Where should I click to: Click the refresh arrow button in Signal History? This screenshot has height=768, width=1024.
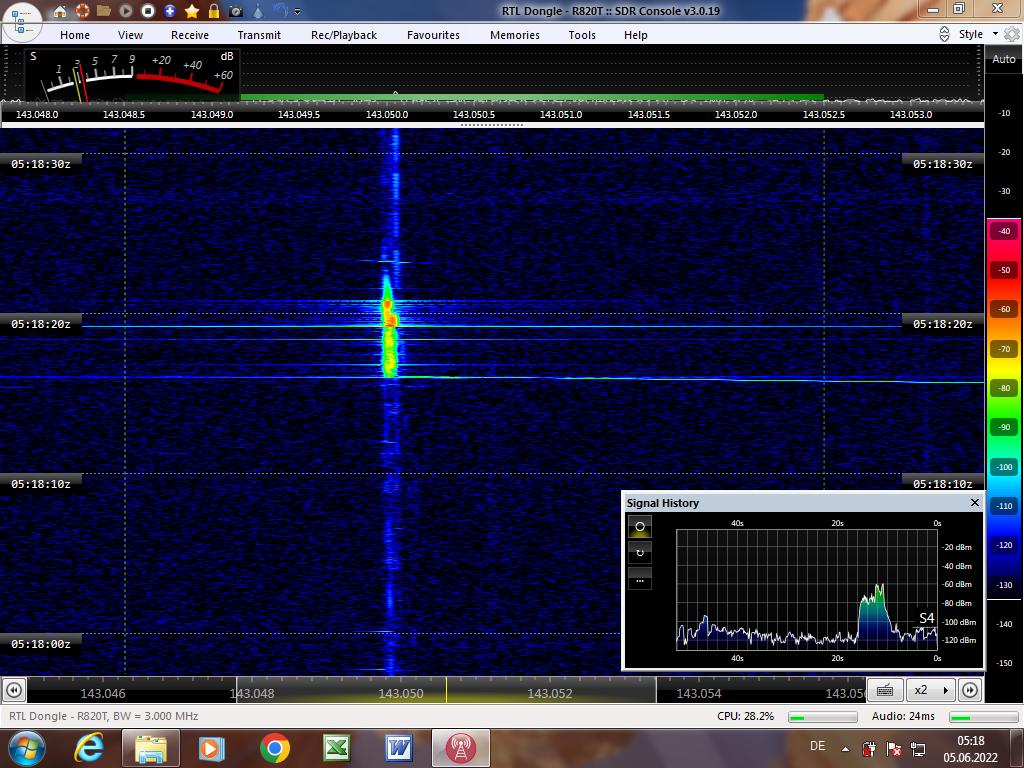640,552
